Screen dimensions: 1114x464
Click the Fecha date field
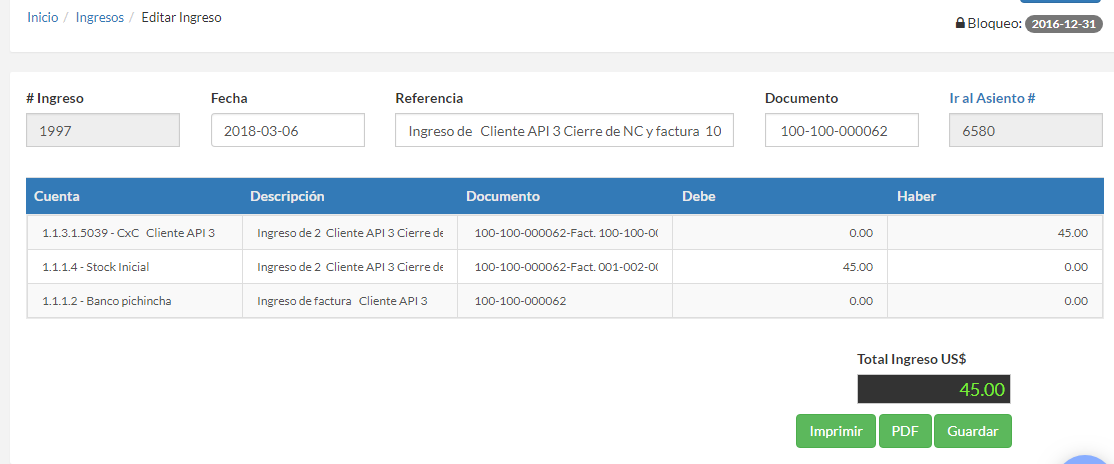[288, 130]
